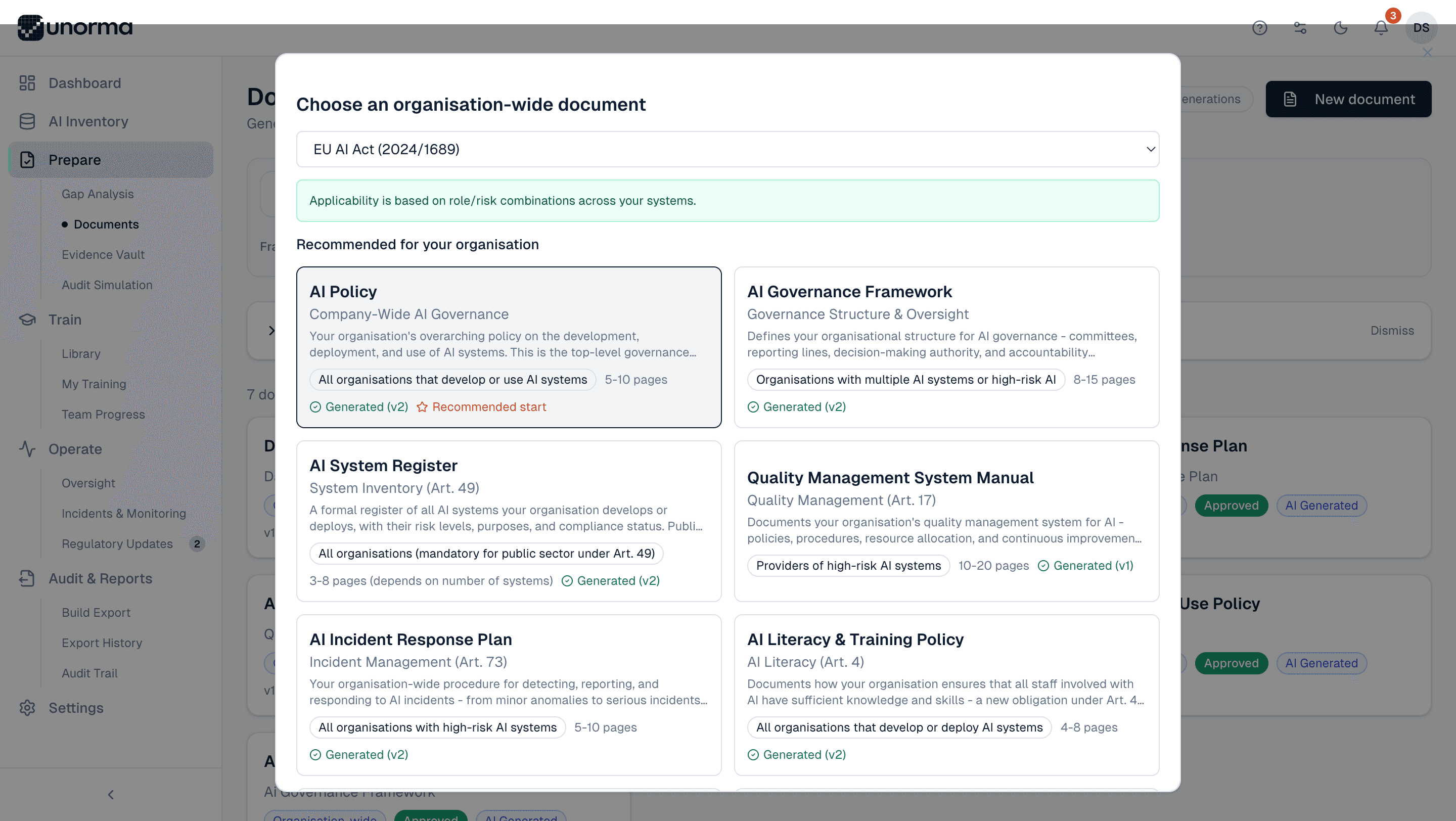Open Export History in the sidebar

[102, 644]
